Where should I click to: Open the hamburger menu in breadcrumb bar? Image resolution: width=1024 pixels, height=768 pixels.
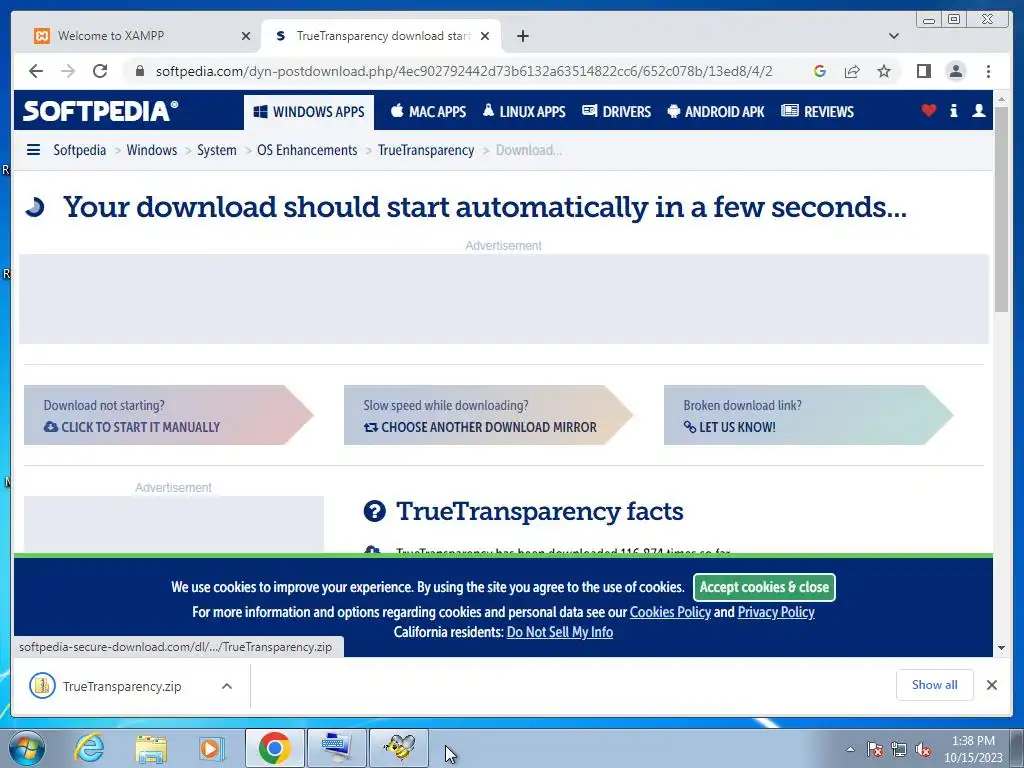tap(33, 150)
